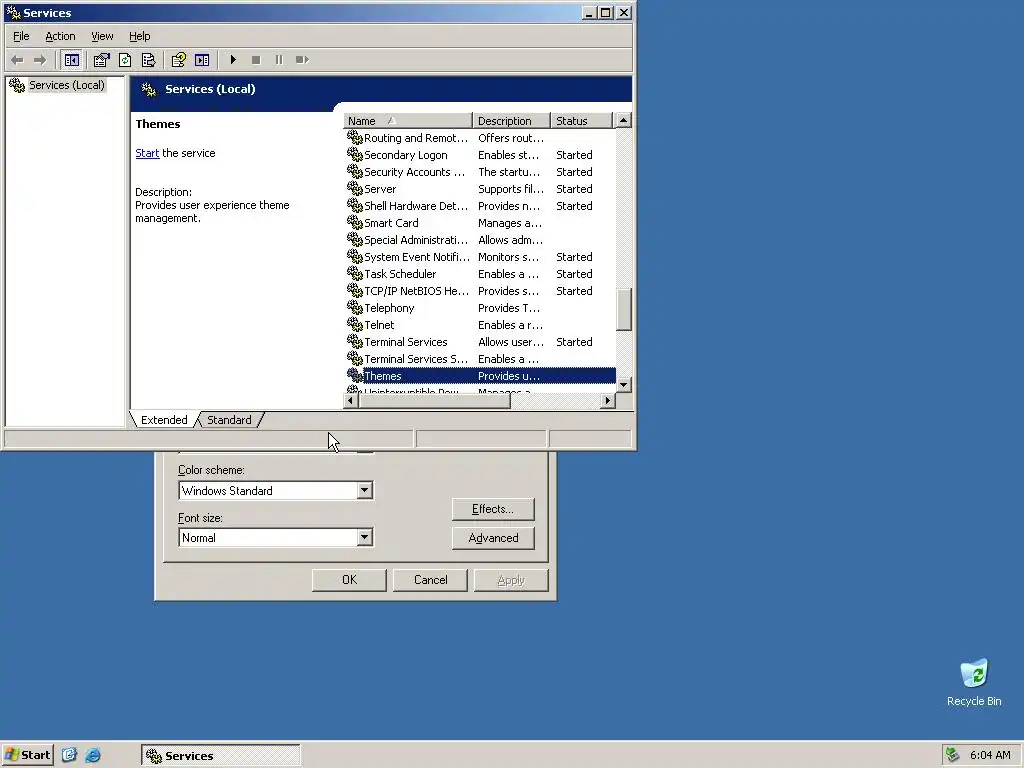This screenshot has width=1024, height=768.
Task: Click the services list scroll down arrow
Action: 624,385
